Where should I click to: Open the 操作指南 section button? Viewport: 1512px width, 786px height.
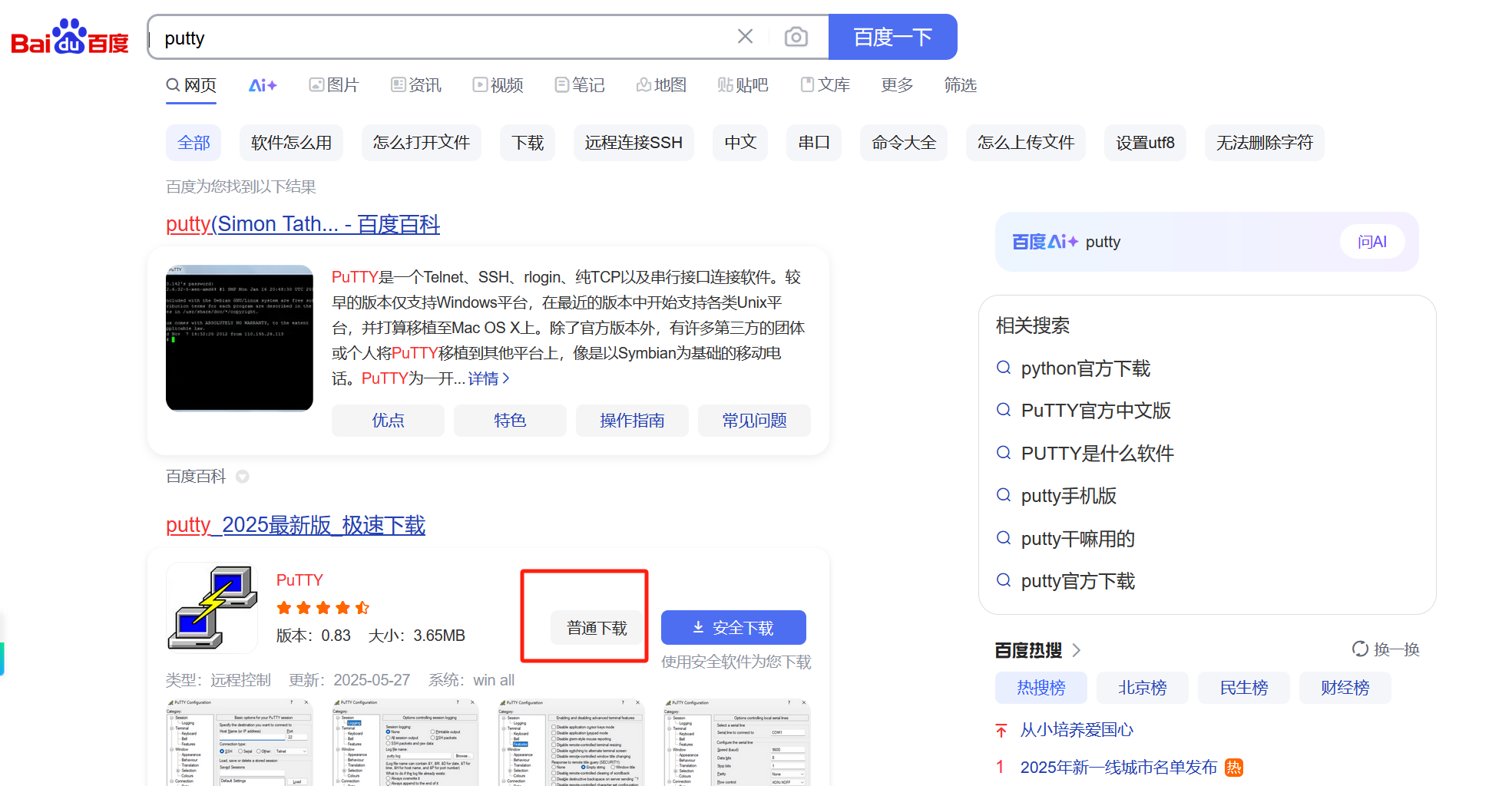pyautogui.click(x=632, y=421)
